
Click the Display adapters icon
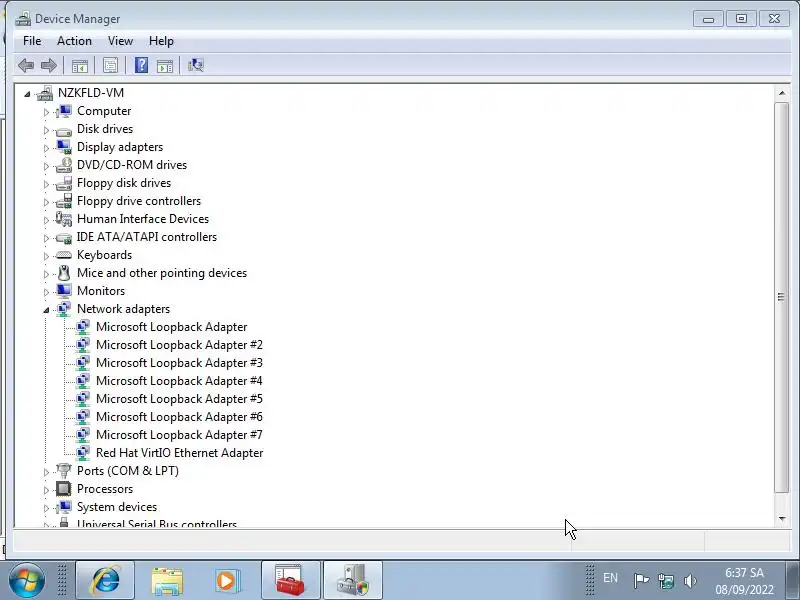click(64, 147)
